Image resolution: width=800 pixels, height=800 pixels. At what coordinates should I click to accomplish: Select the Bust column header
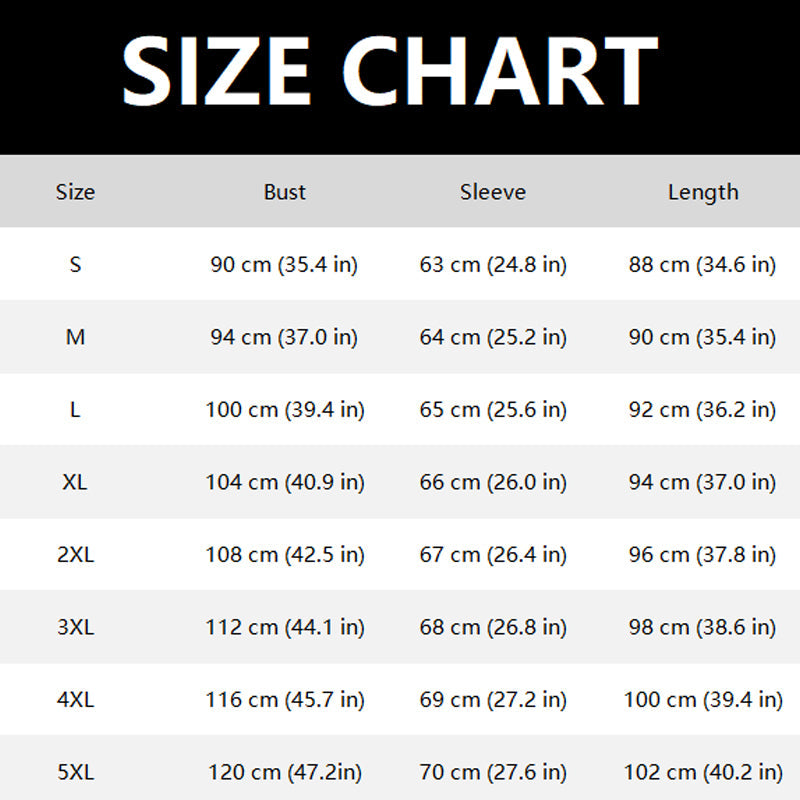click(285, 192)
